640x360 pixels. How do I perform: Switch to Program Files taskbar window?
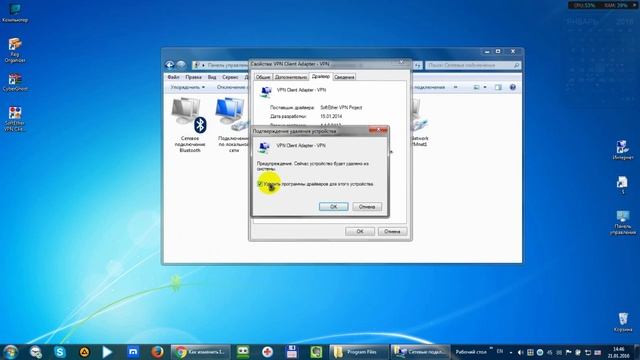coord(359,352)
